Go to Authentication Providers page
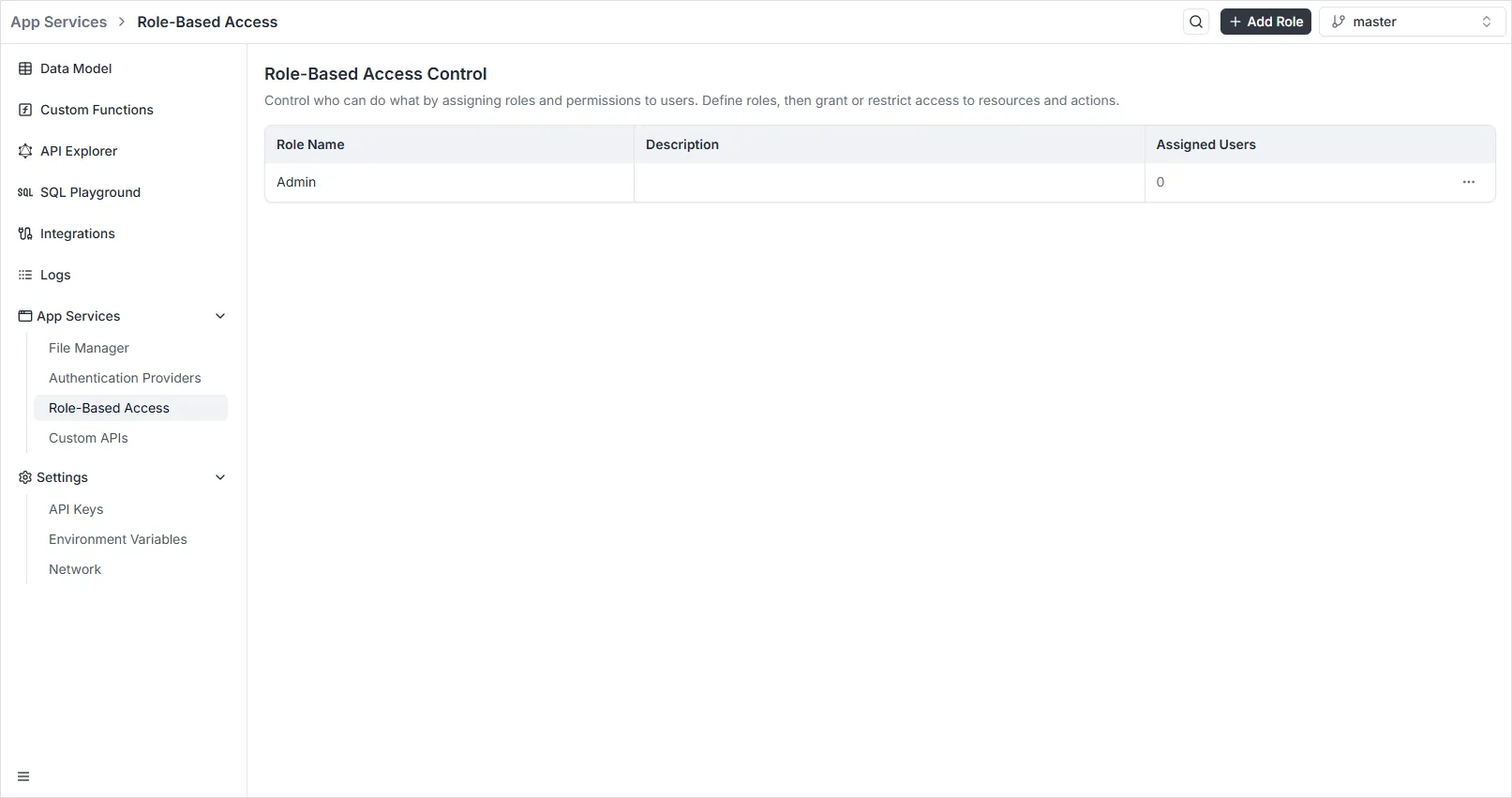 click(125, 378)
